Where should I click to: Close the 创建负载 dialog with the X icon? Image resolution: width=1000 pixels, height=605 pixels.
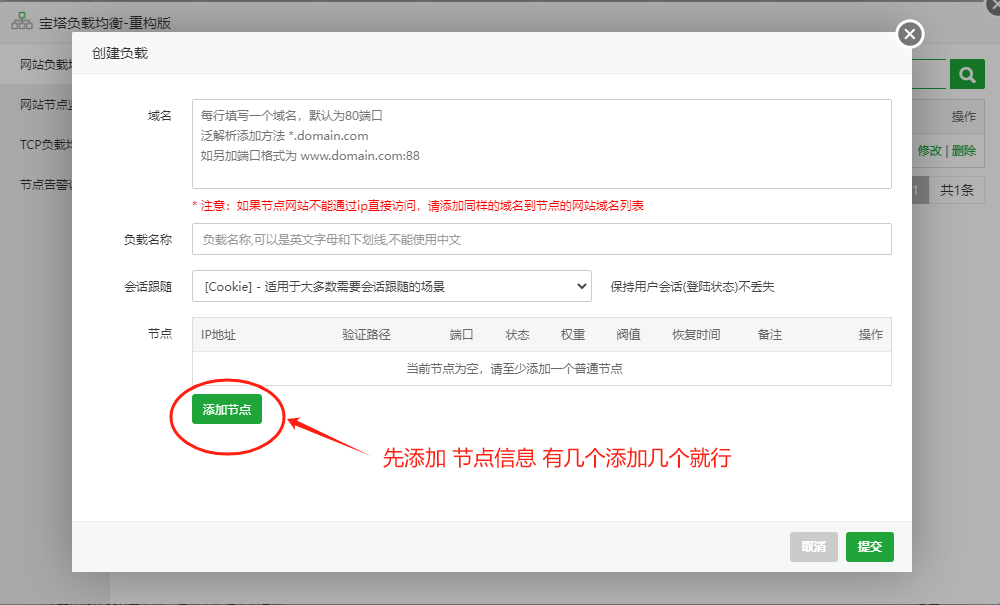coord(910,34)
